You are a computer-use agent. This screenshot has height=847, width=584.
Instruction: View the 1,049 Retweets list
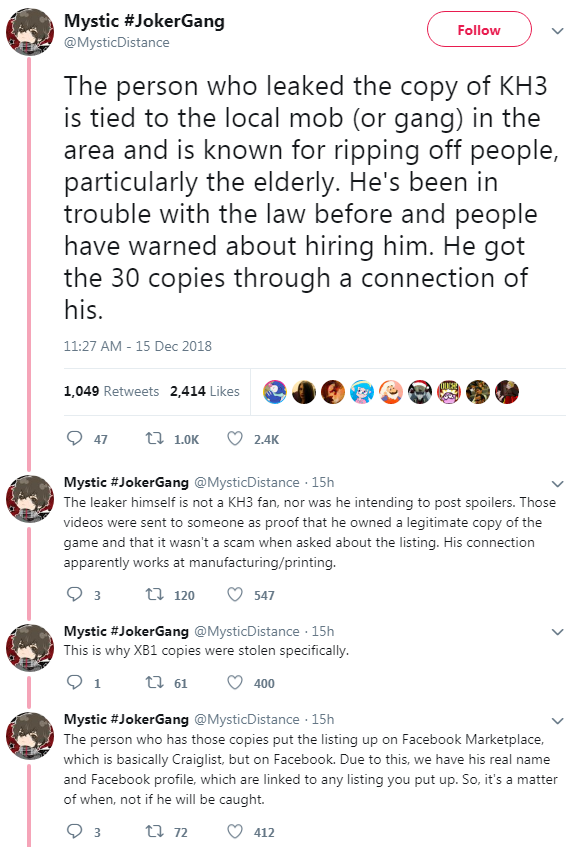111,391
